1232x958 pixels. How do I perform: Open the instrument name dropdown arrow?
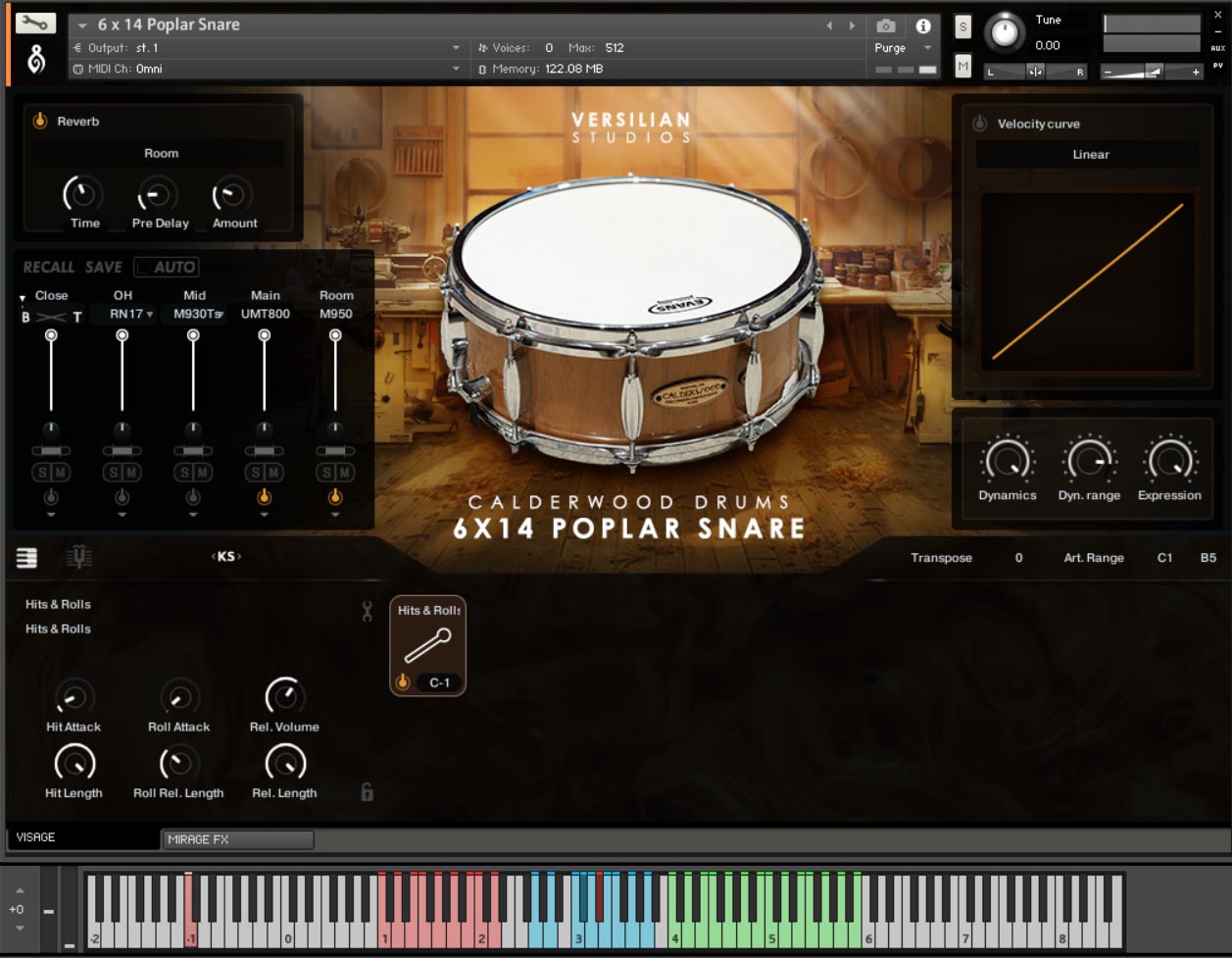point(82,25)
